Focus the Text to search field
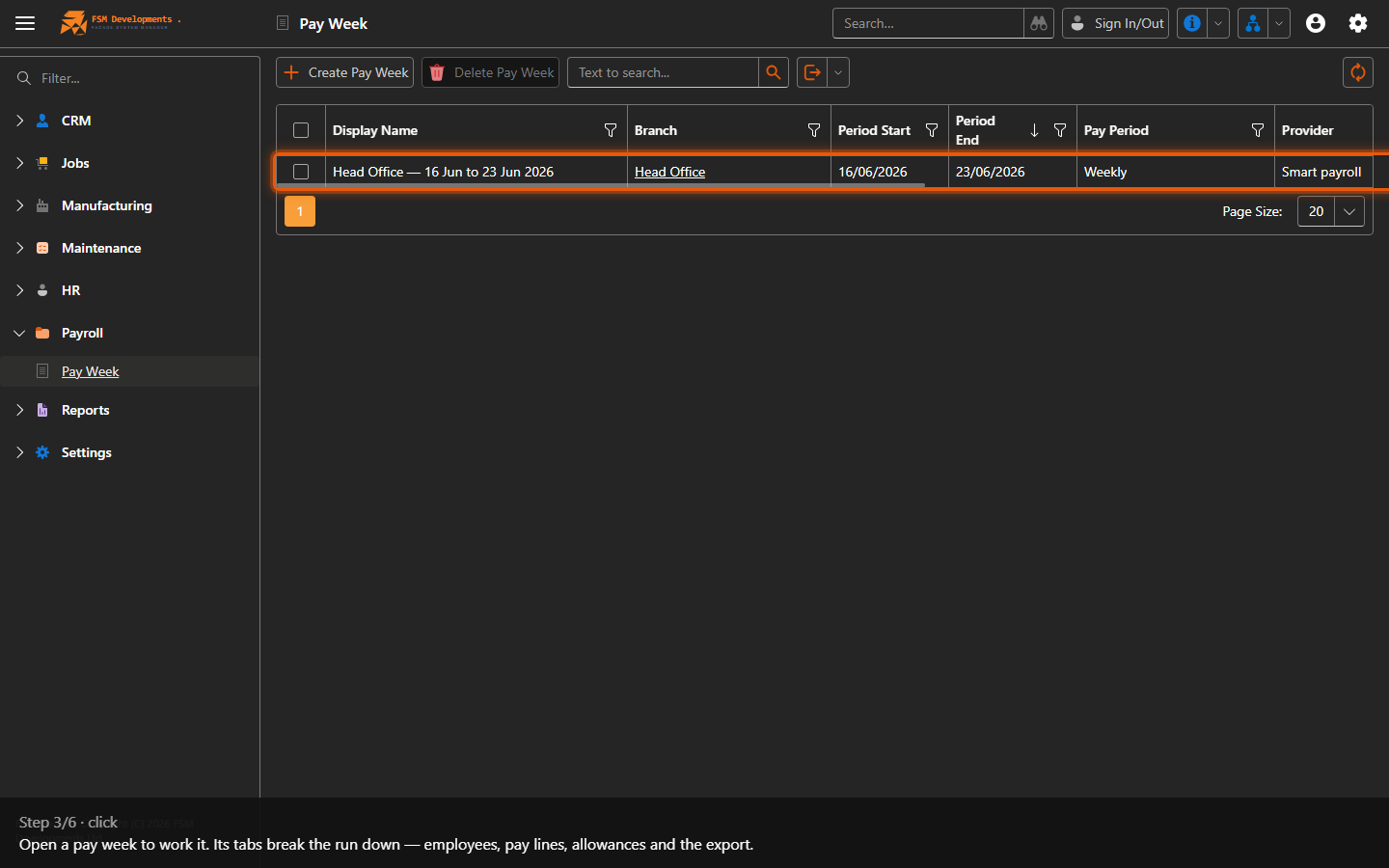 click(664, 72)
